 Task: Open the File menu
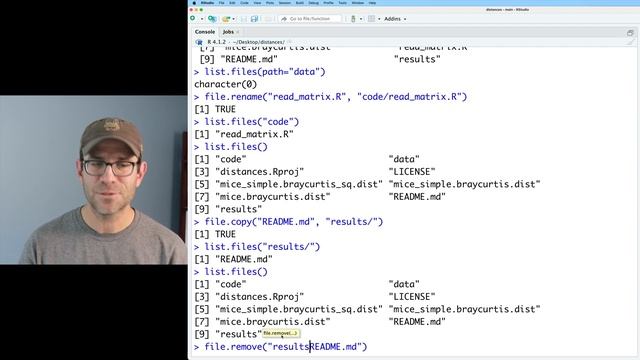point(222,3)
